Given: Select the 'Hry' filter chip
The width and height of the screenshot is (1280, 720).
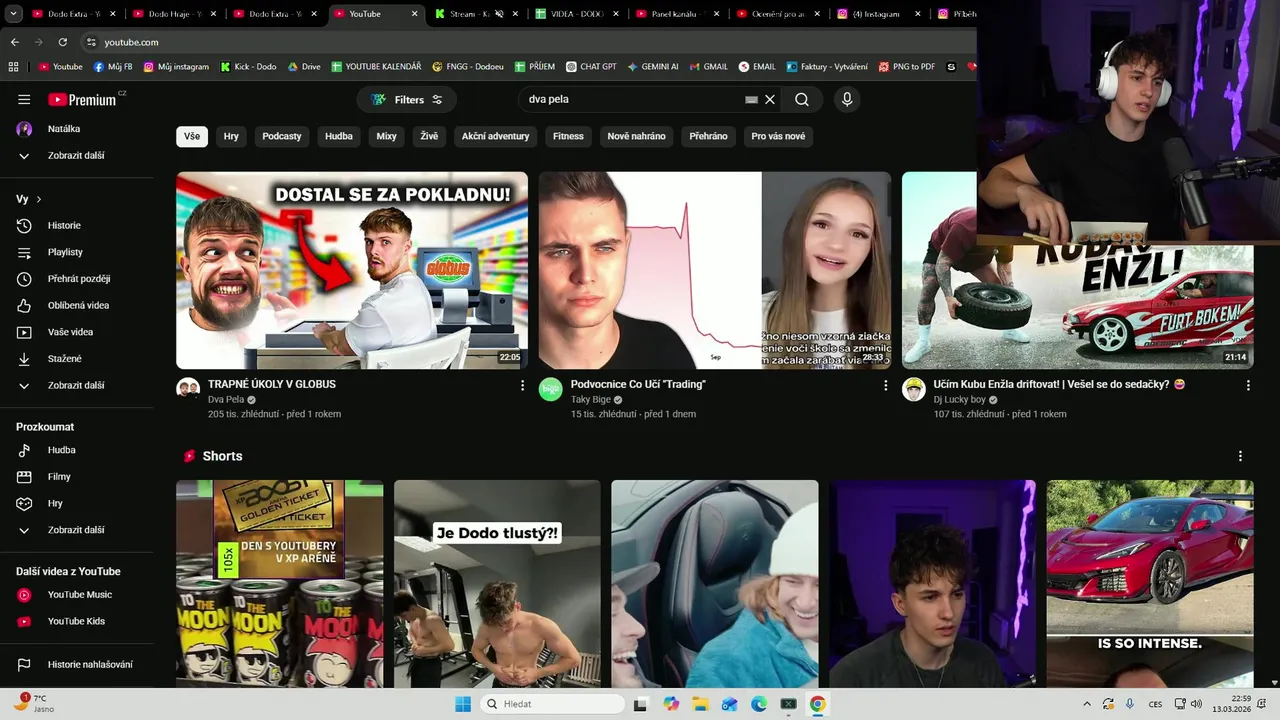Looking at the screenshot, I should pos(231,136).
